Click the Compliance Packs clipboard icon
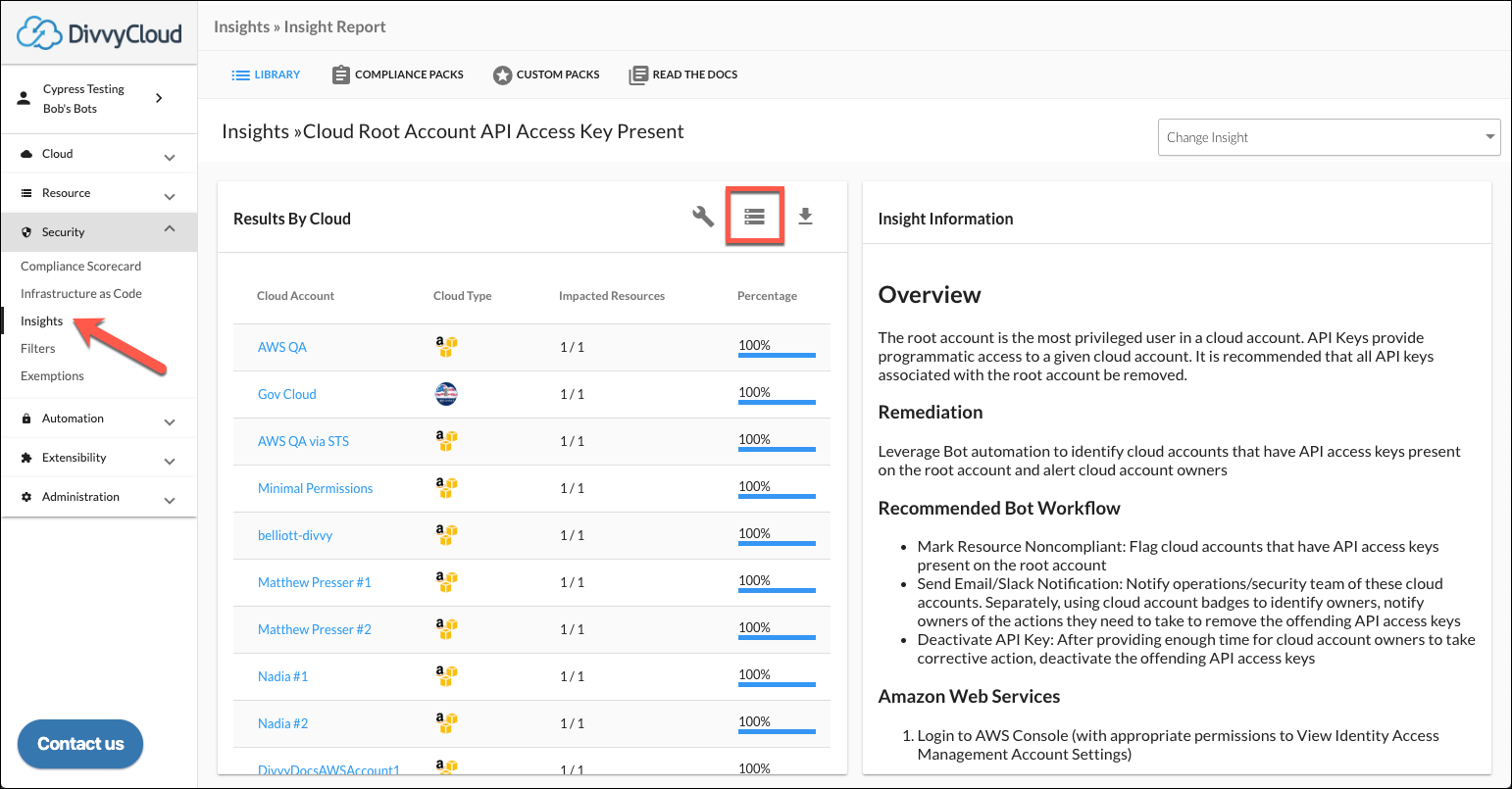 point(341,74)
